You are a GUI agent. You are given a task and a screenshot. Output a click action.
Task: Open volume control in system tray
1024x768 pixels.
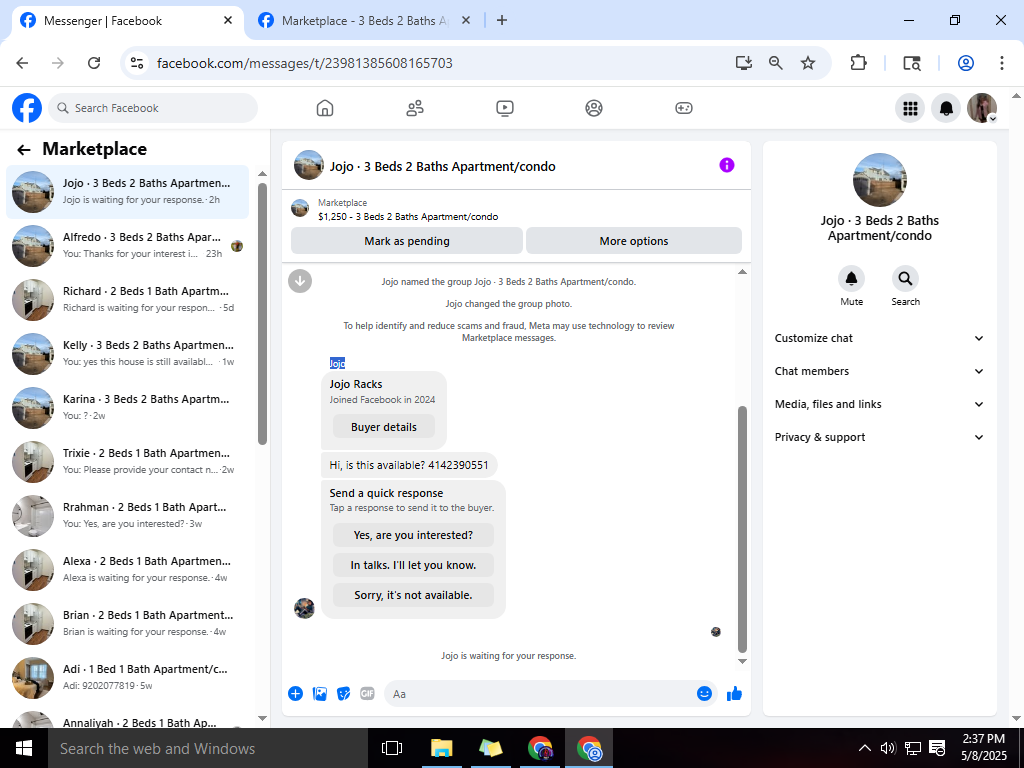tap(888, 748)
